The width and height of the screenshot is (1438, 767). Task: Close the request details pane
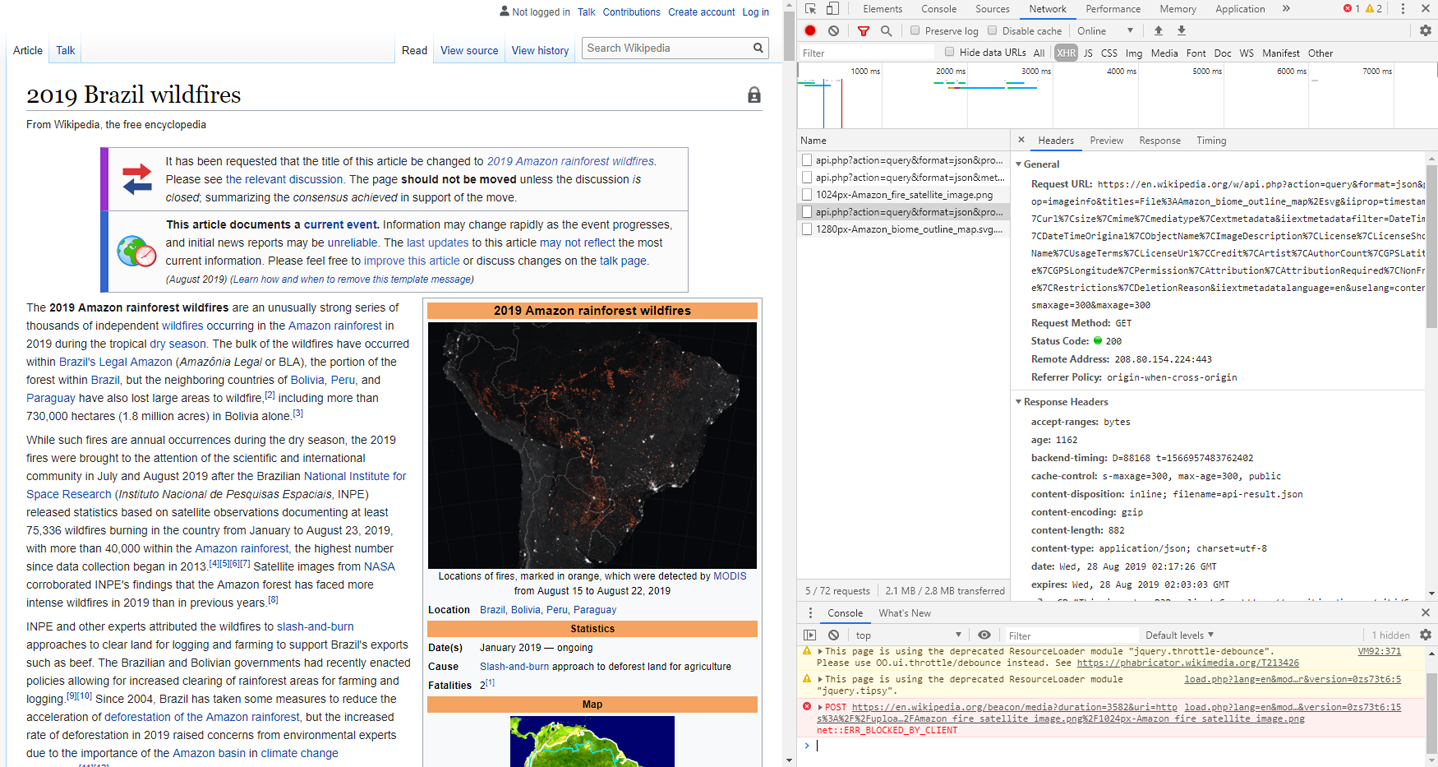coord(1021,140)
